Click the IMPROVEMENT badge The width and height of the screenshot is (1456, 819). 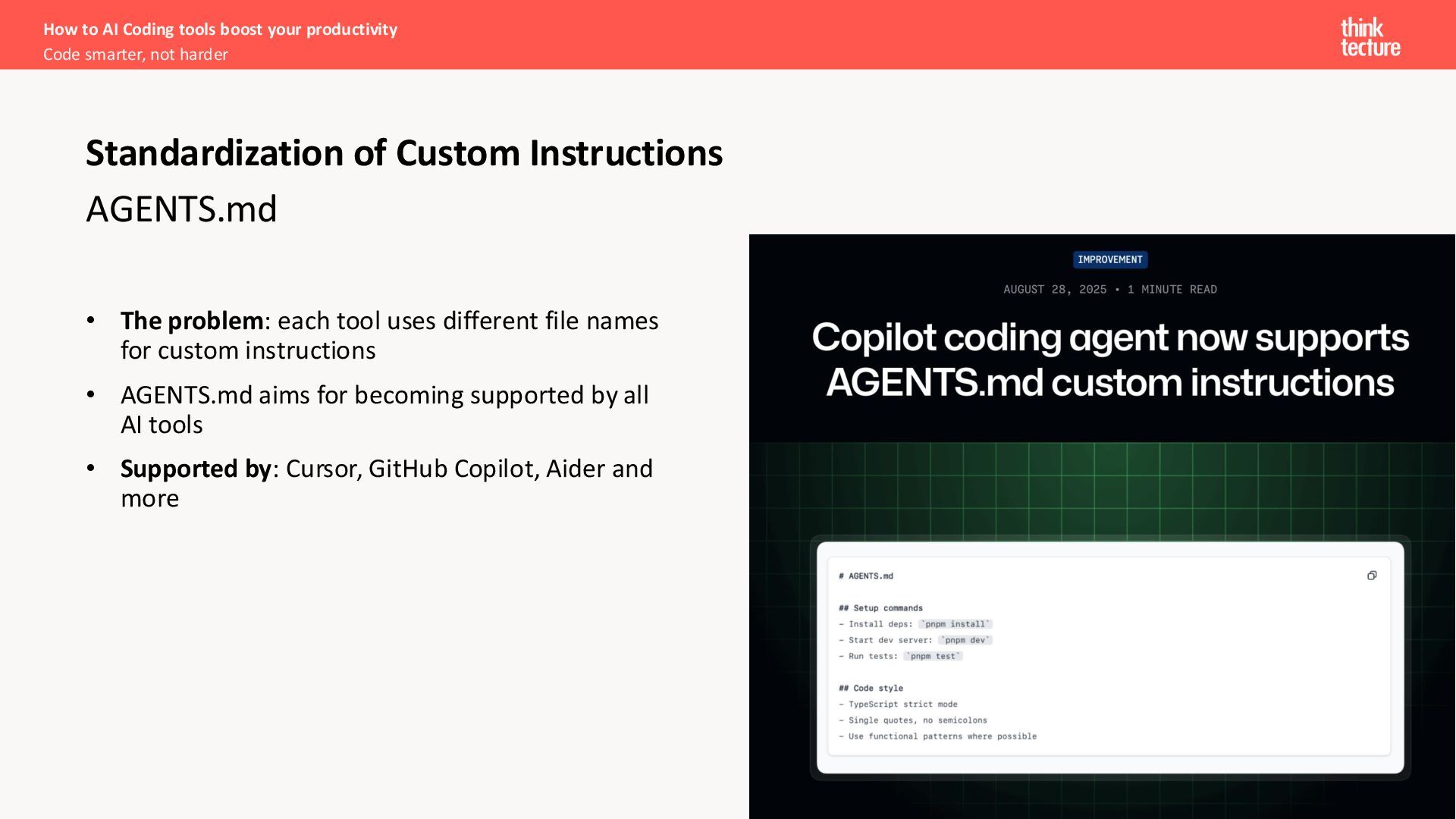click(1109, 259)
